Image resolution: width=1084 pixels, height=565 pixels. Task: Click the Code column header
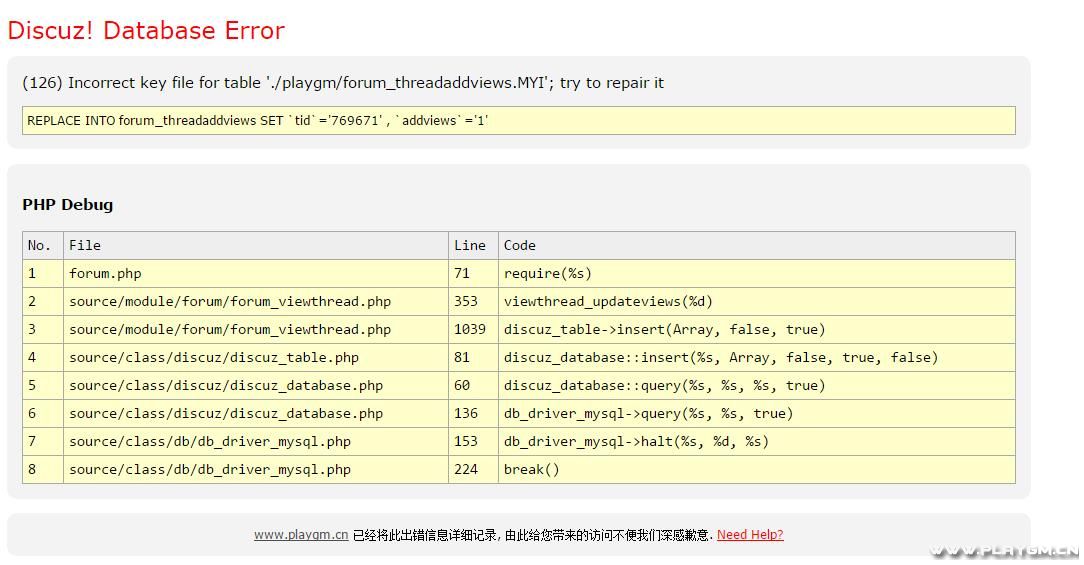click(757, 246)
